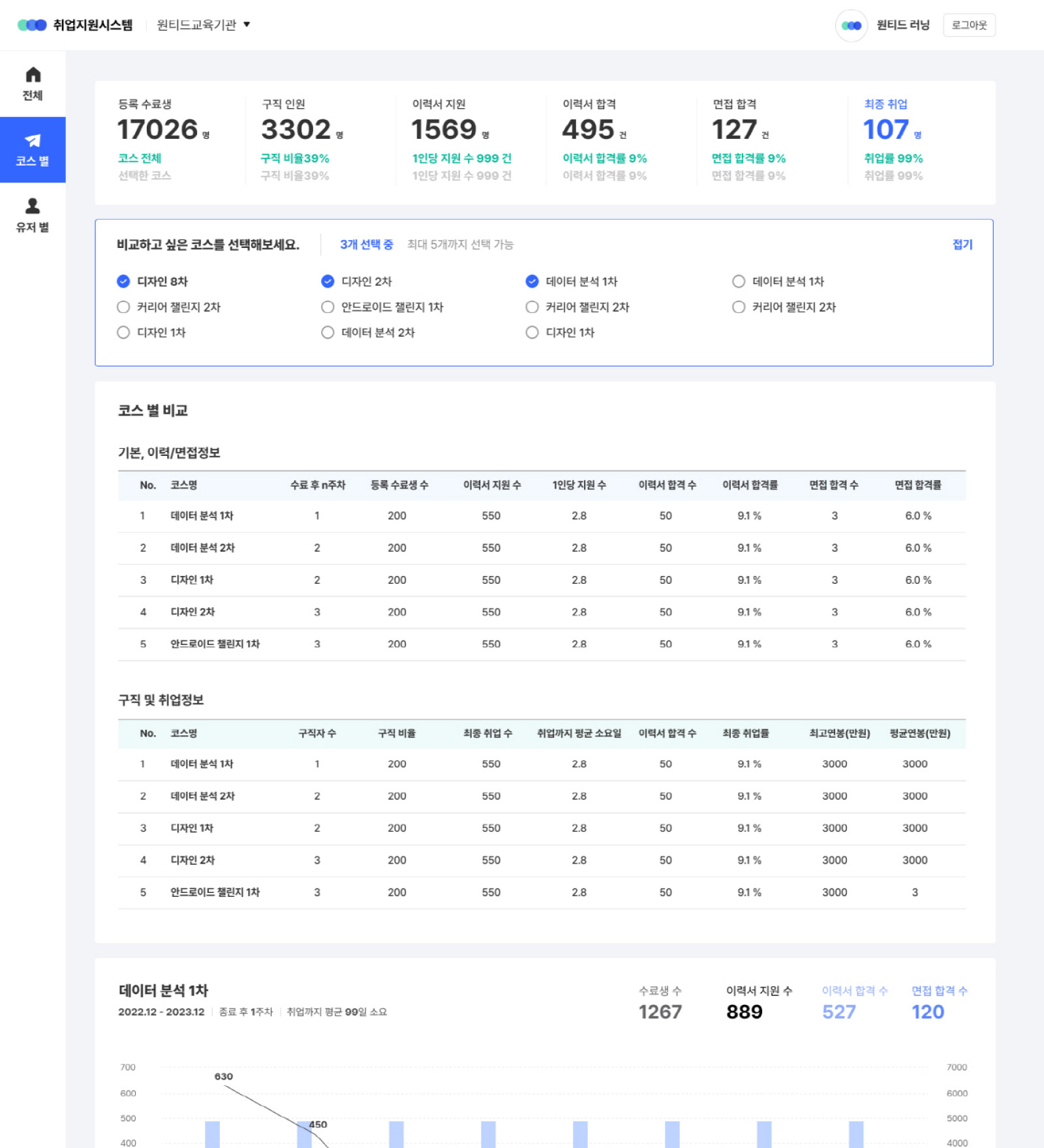Click the 이력서 합격률 column header
Screen dimensions: 1044x1148
pos(750,485)
